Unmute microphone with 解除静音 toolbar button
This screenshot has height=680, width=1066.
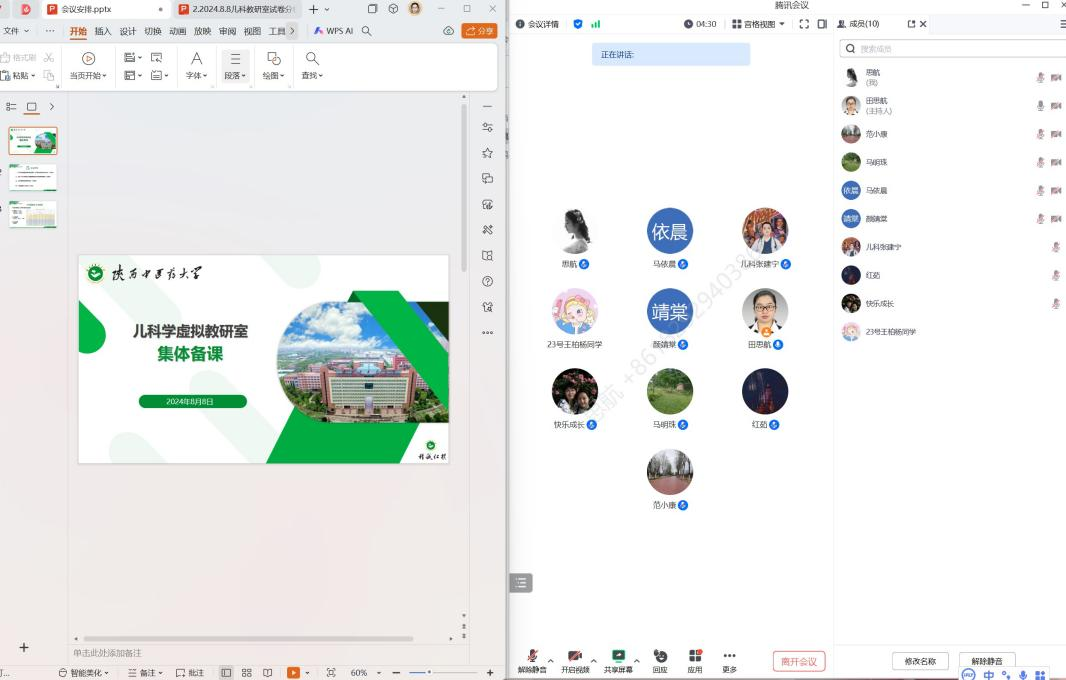(x=532, y=656)
